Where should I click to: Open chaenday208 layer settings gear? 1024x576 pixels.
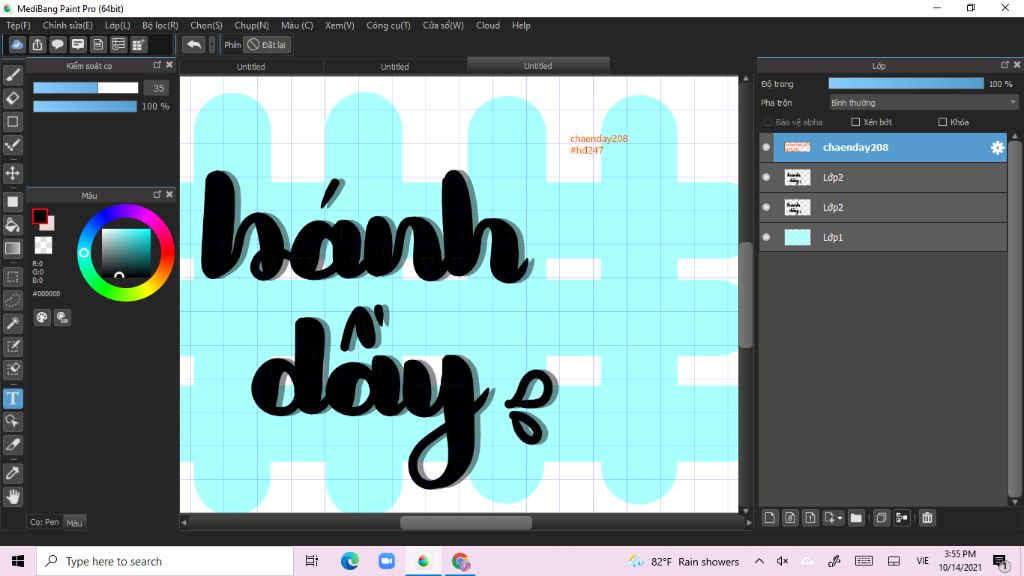pyautogui.click(x=997, y=148)
